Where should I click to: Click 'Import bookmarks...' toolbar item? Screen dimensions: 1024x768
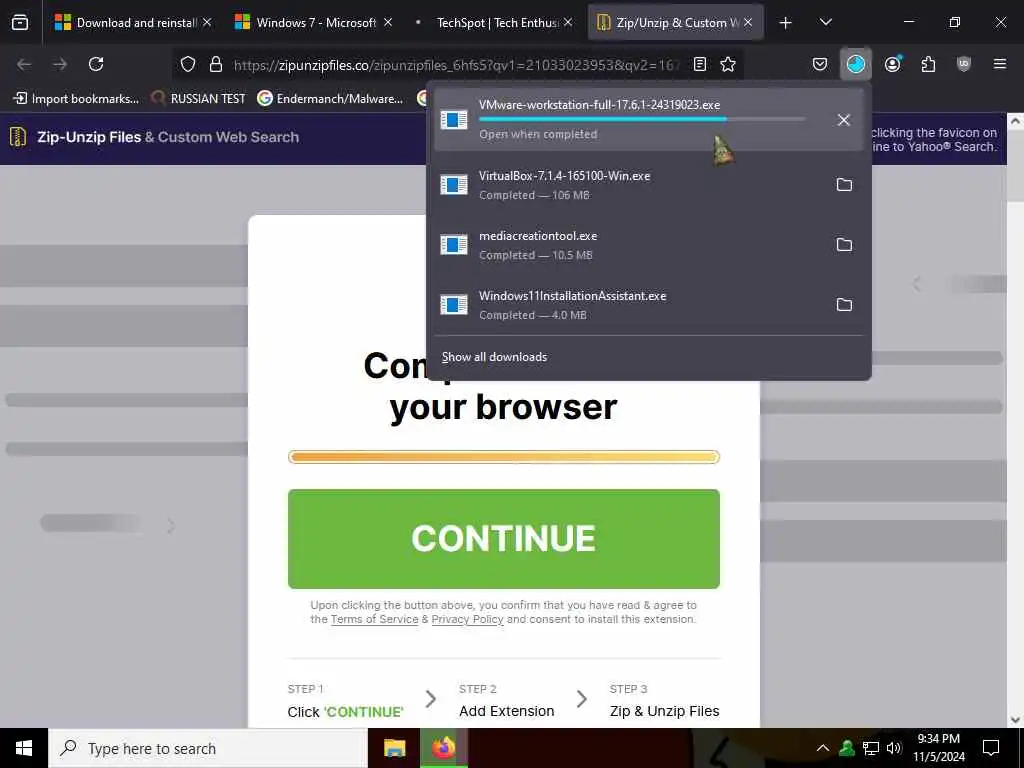76,99
